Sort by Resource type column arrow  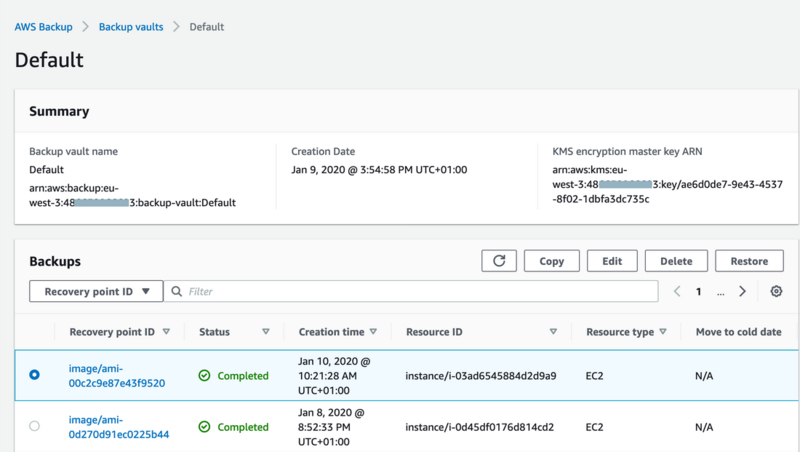pos(663,332)
